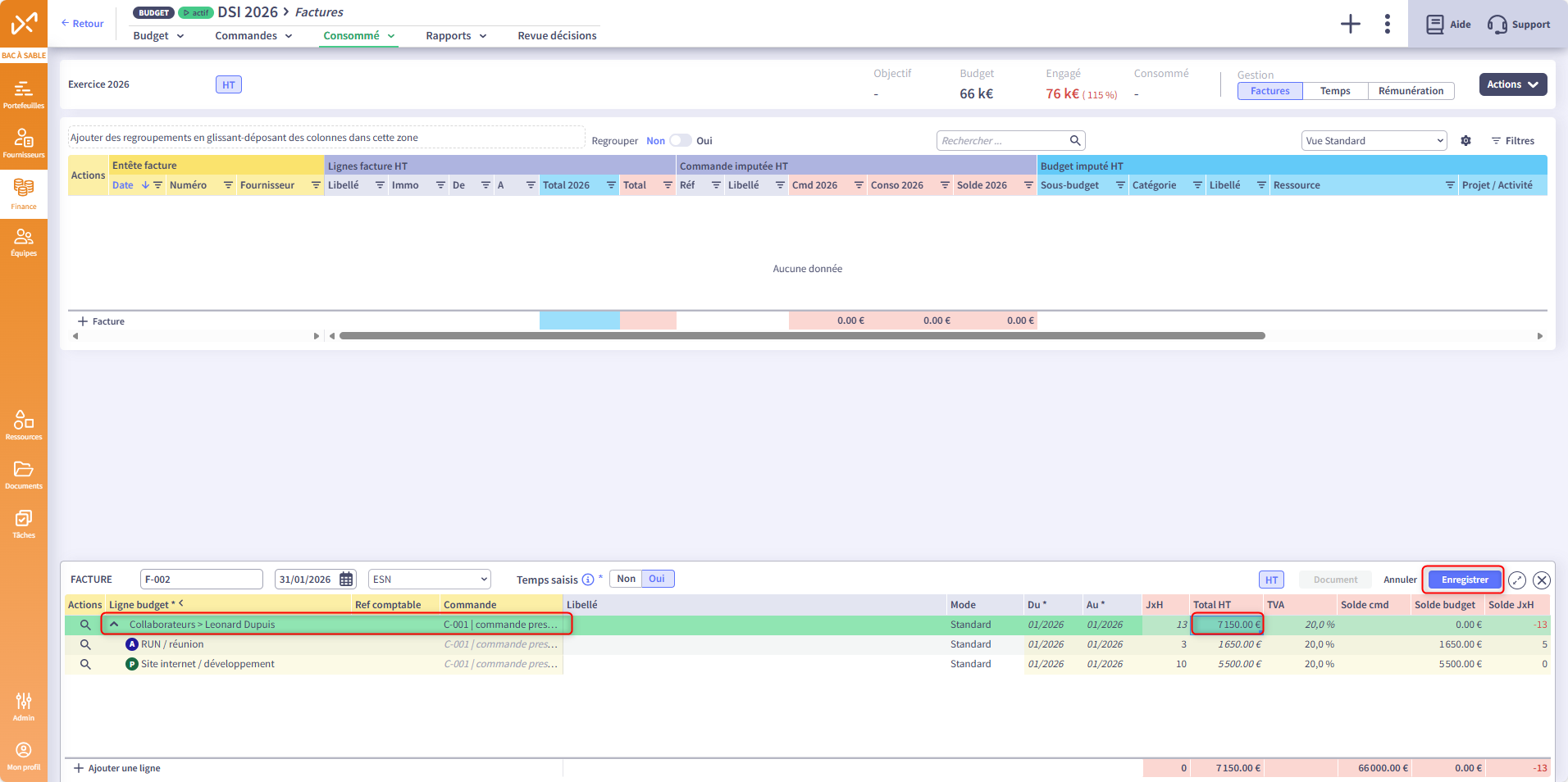Image resolution: width=1568 pixels, height=782 pixels.
Task: Open the ESN supplier dropdown
Action: tap(429, 580)
